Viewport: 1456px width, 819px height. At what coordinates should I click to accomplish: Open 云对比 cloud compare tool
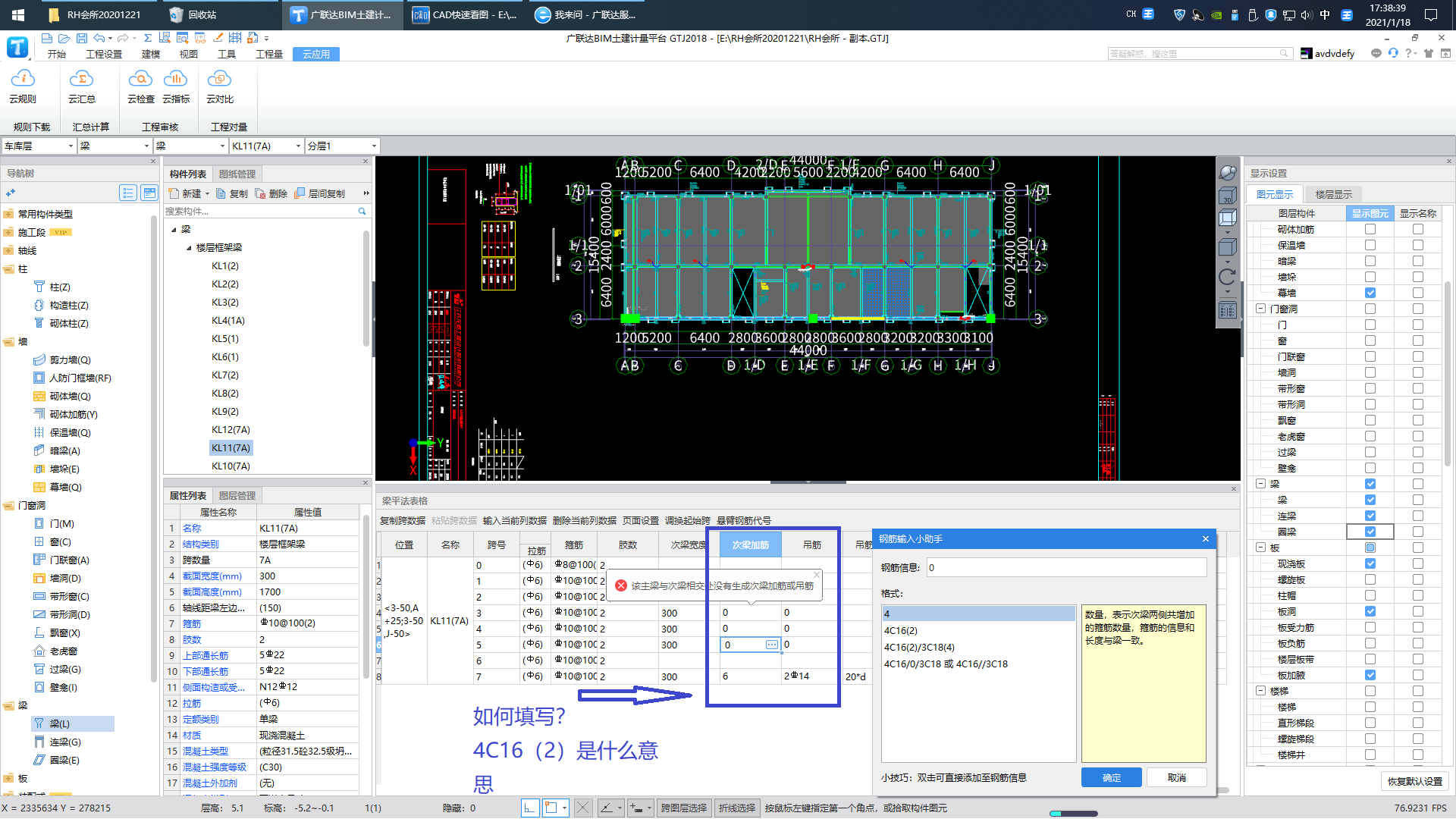click(x=219, y=79)
